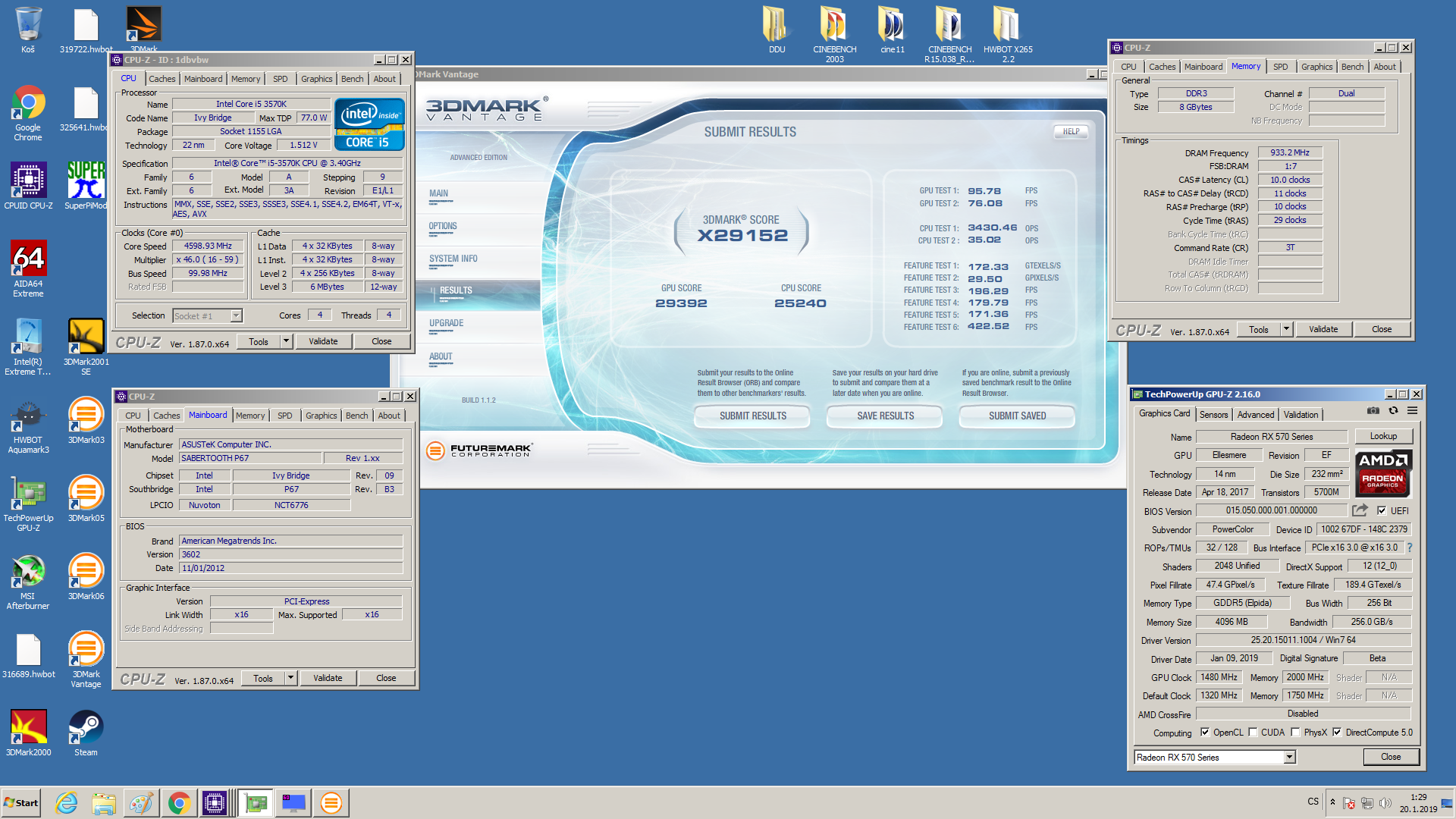Open the HWBOT X265 2.2 folder
Viewport: 1456px width, 819px height.
point(1008,35)
